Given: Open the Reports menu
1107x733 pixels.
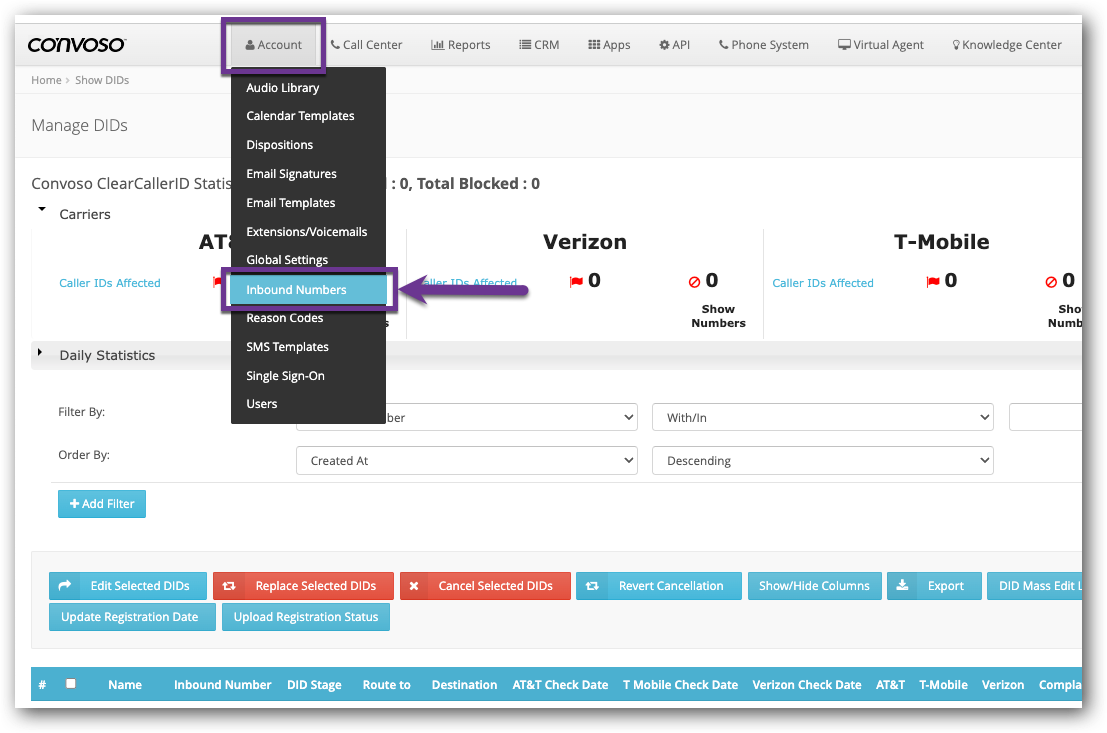Looking at the screenshot, I should pyautogui.click(x=460, y=44).
